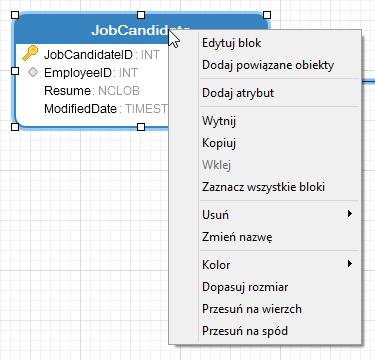
Task: Click the greyed-out Wklej entry
Action: tap(265, 165)
